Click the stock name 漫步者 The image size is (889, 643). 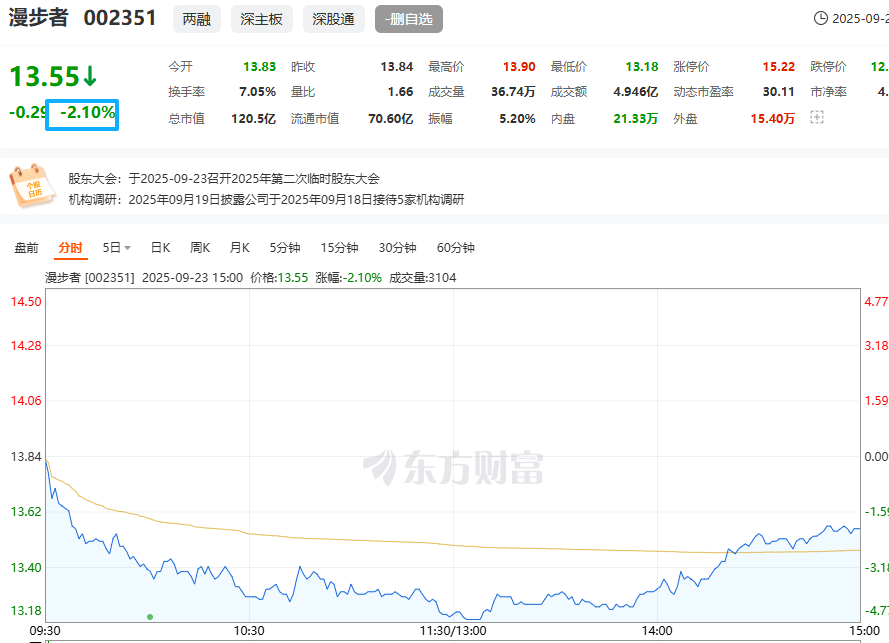pyautogui.click(x=39, y=18)
